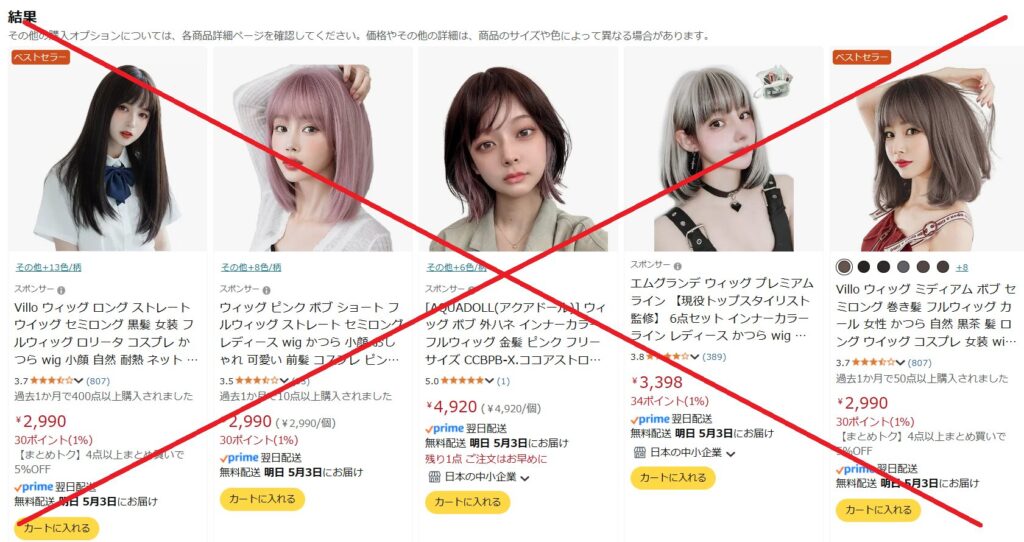This screenshot has width=1024, height=542.
Task: Click prime logo on pink bob wig listing
Action: (238, 458)
